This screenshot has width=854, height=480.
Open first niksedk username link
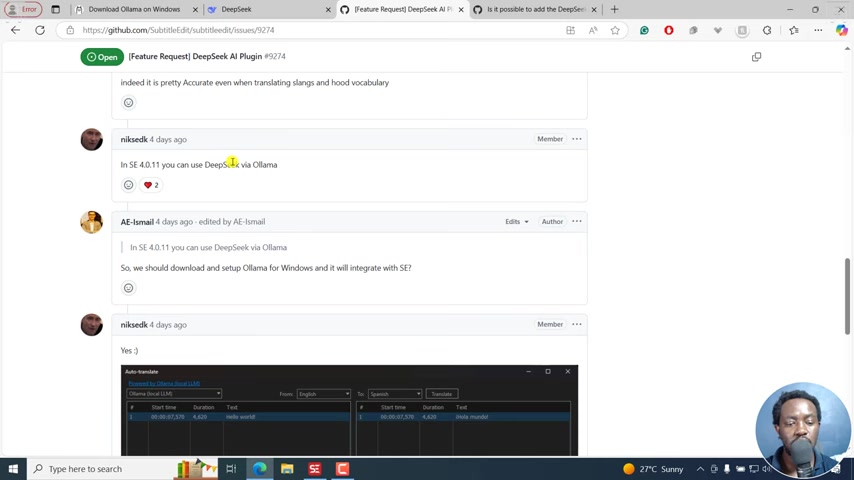tap(134, 139)
